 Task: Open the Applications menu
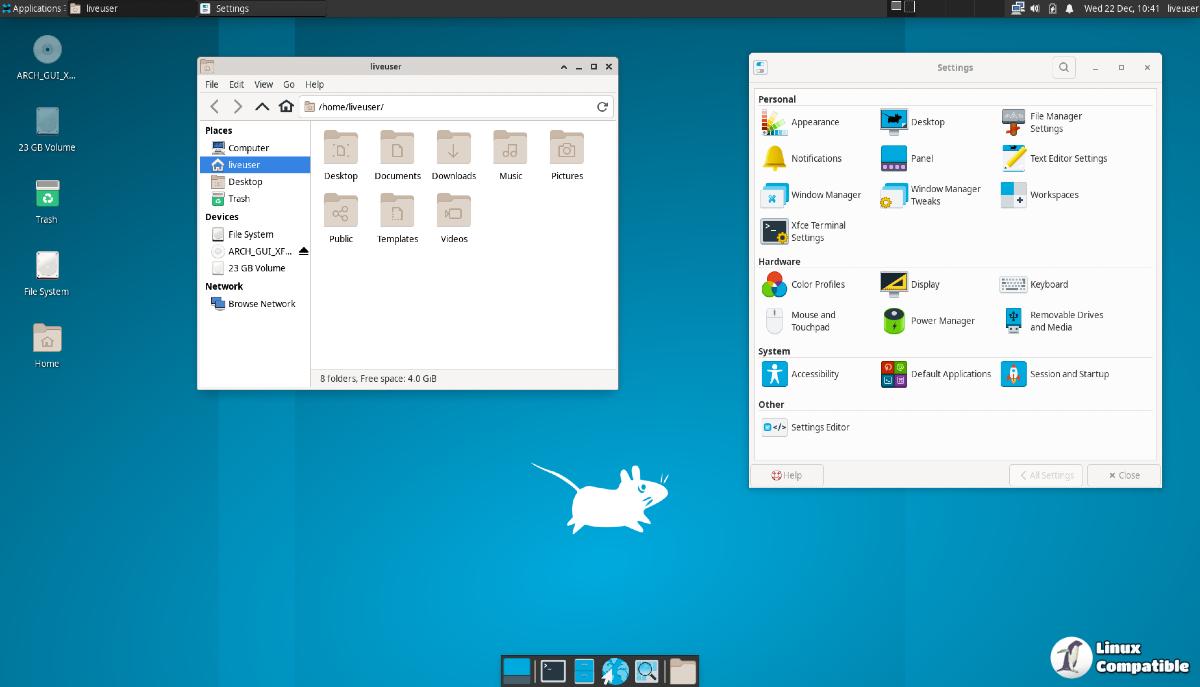(x=32, y=8)
